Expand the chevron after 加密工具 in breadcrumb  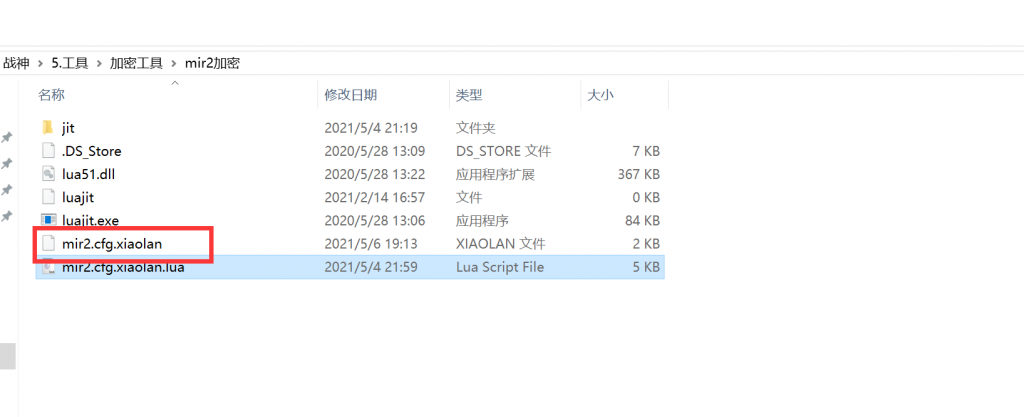178,63
